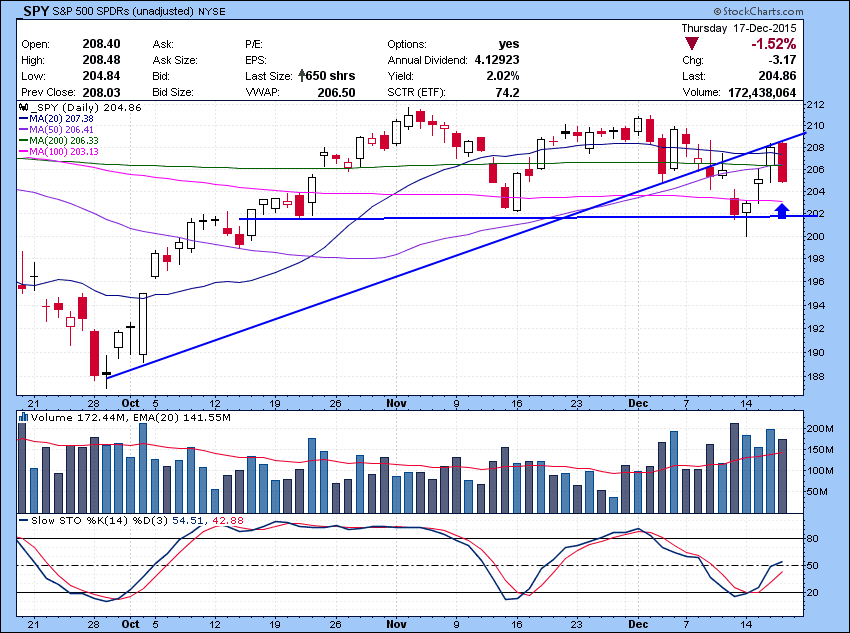Select the Annual Dividend value 4.12923
Image resolution: width=850 pixels, height=633 pixels.
pyautogui.click(x=497, y=60)
